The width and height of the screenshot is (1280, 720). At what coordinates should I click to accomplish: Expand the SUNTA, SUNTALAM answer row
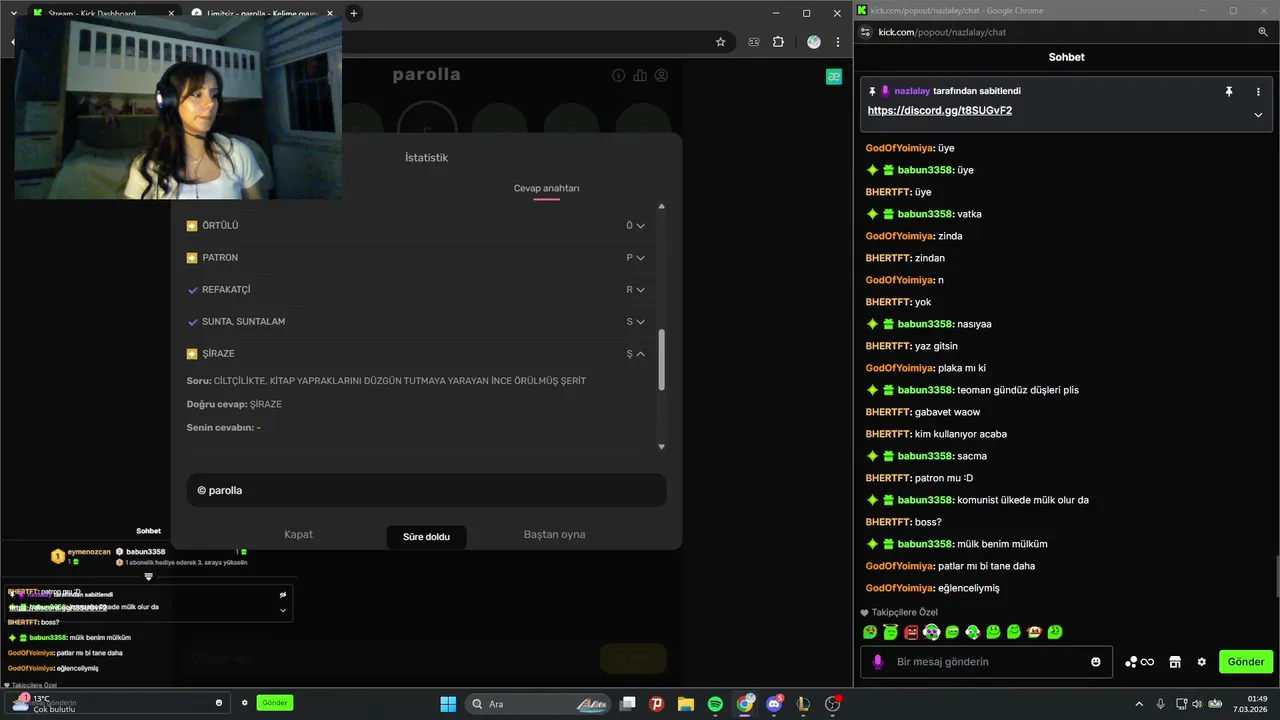pyautogui.click(x=416, y=322)
